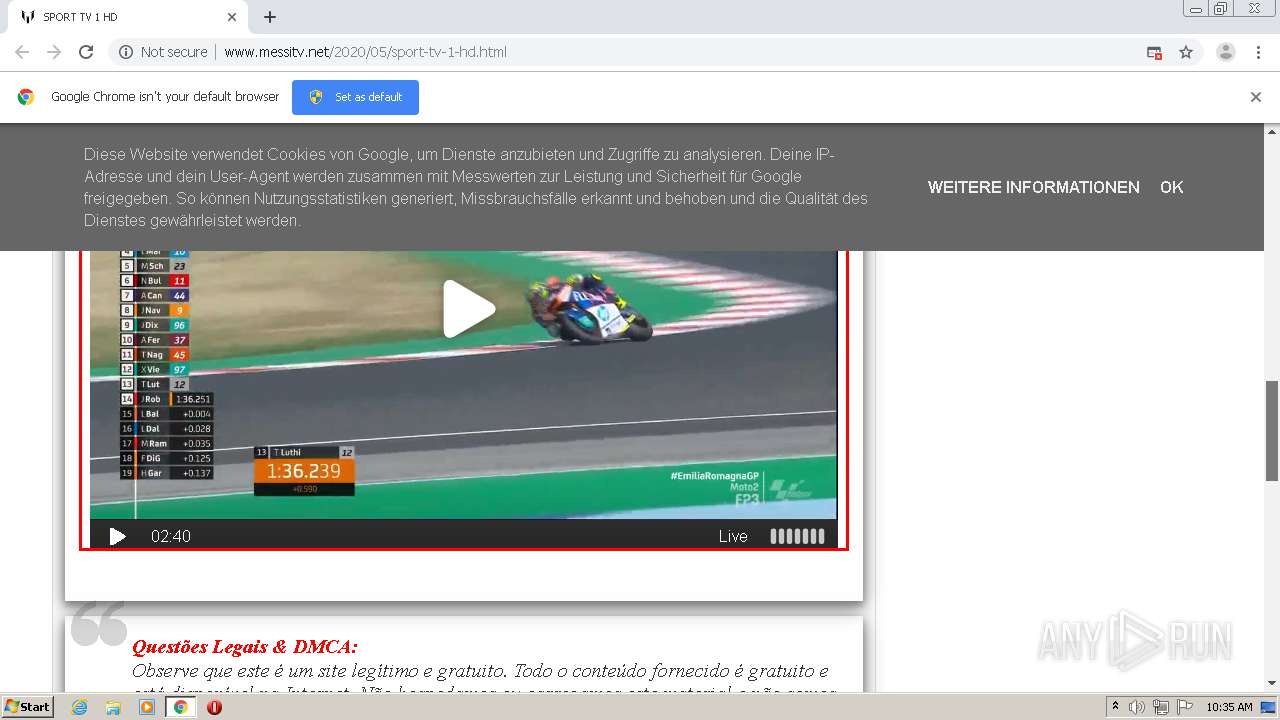This screenshot has height=720, width=1280.
Task: Click the scrollbar up arrow
Action: point(1272,131)
